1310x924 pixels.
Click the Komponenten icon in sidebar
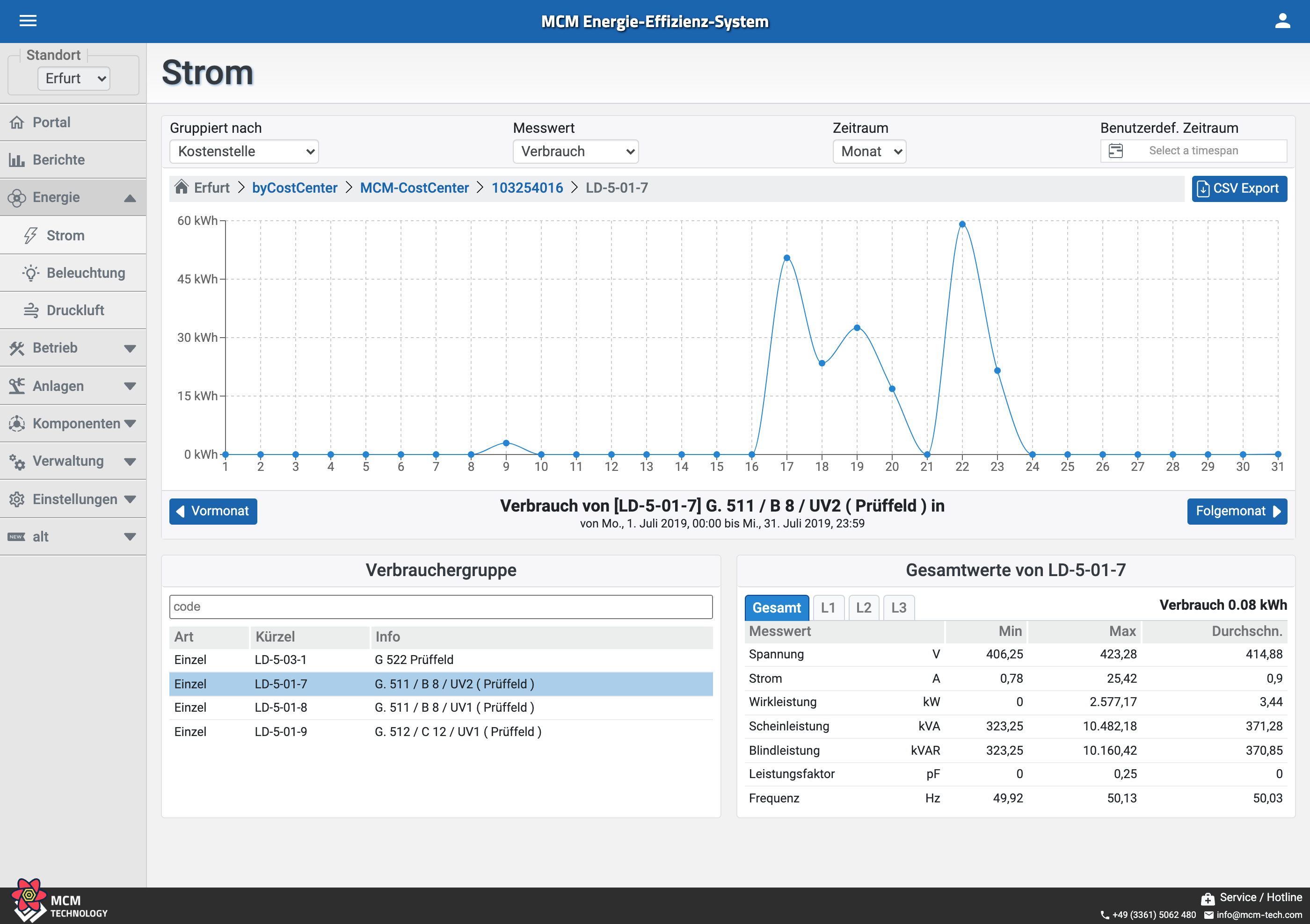[17, 424]
